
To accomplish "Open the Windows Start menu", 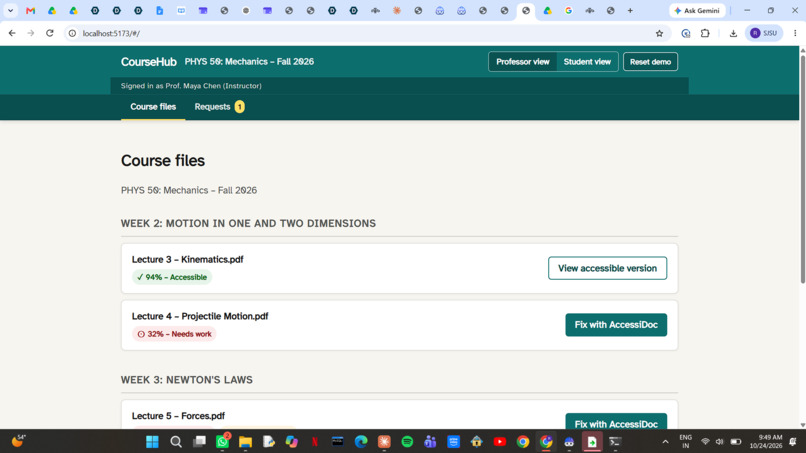I will (152, 442).
